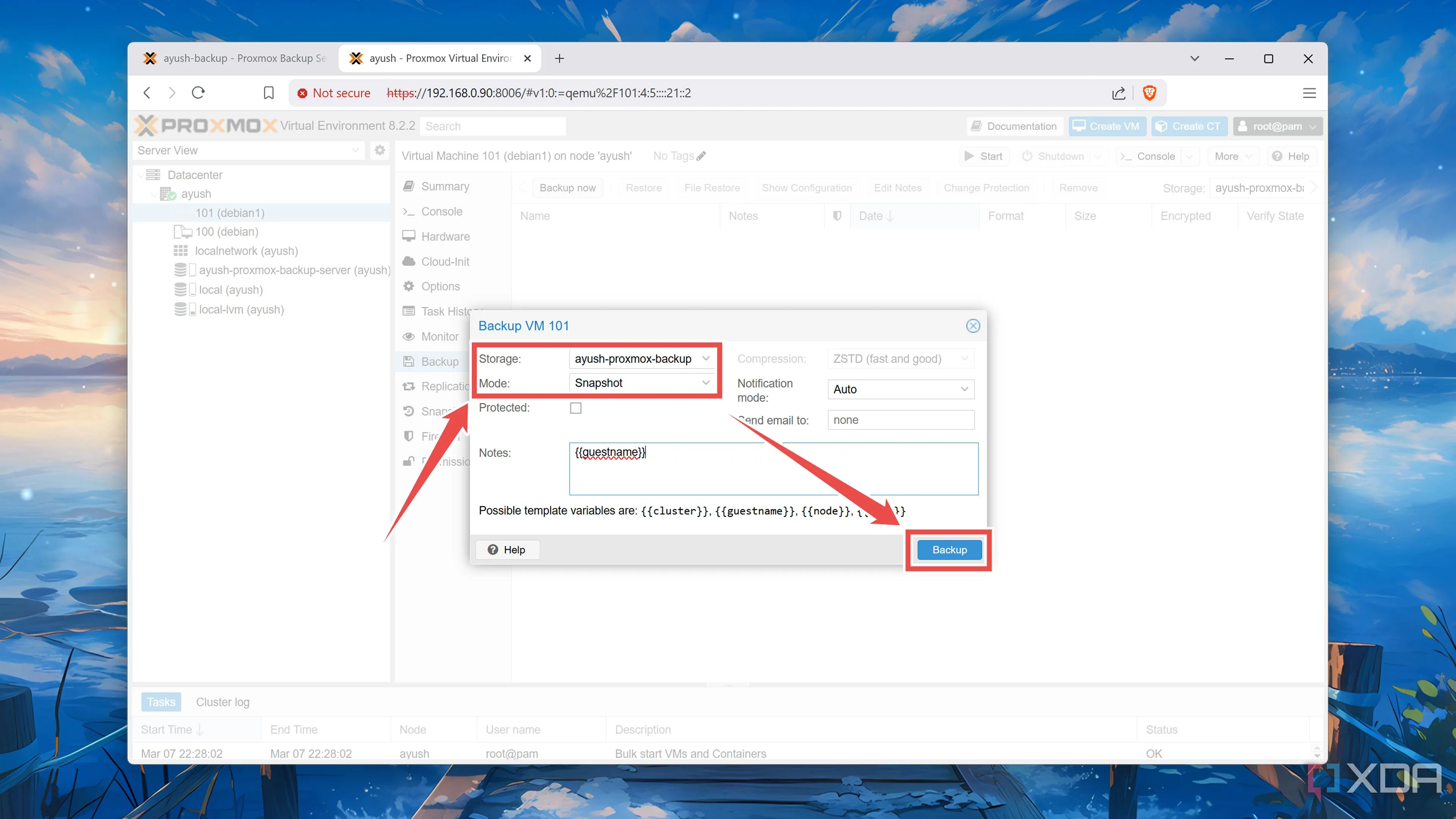Collapse the ayush node expander
This screenshot has height=819, width=1456.
coord(154,194)
